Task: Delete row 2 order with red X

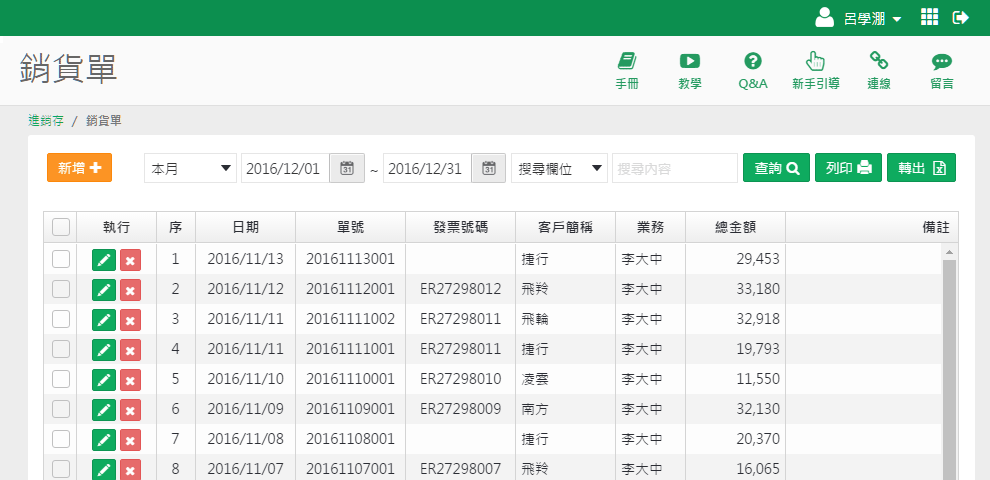Action: click(x=130, y=290)
